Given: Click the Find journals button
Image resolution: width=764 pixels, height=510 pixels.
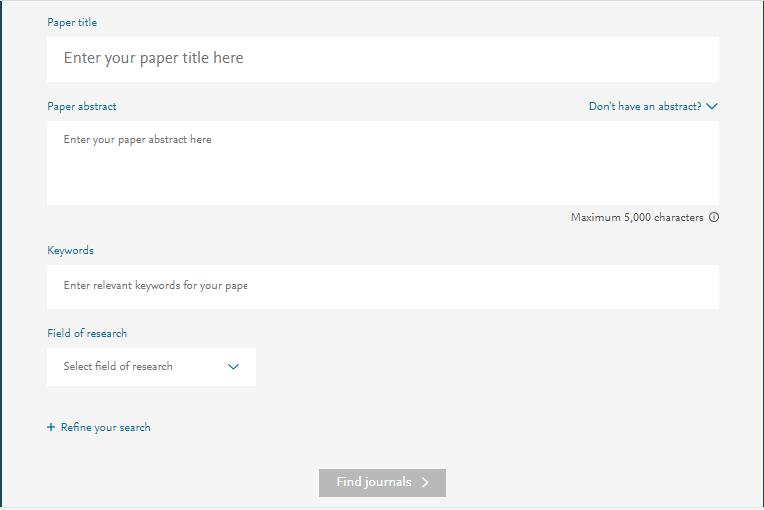Looking at the screenshot, I should point(382,483).
